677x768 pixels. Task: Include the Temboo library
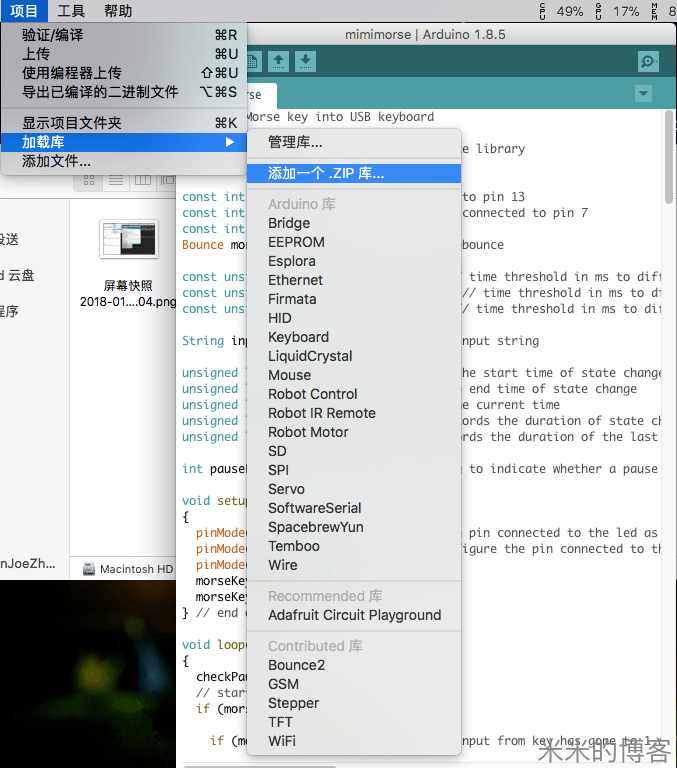[354, 546]
